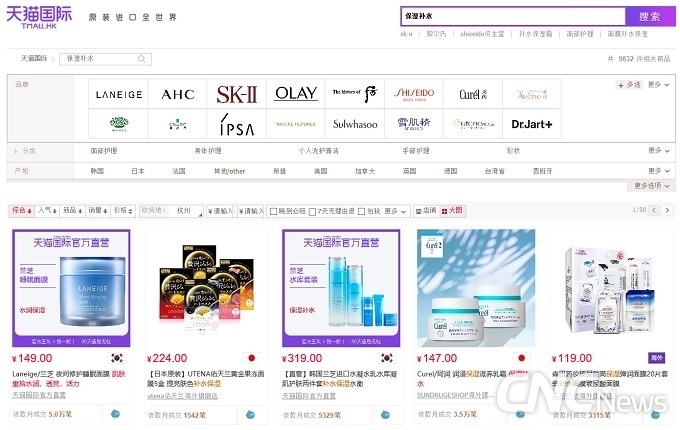The image size is (680, 430).
Task: Go to the previous results page arrow
Action: [x=654, y=211]
